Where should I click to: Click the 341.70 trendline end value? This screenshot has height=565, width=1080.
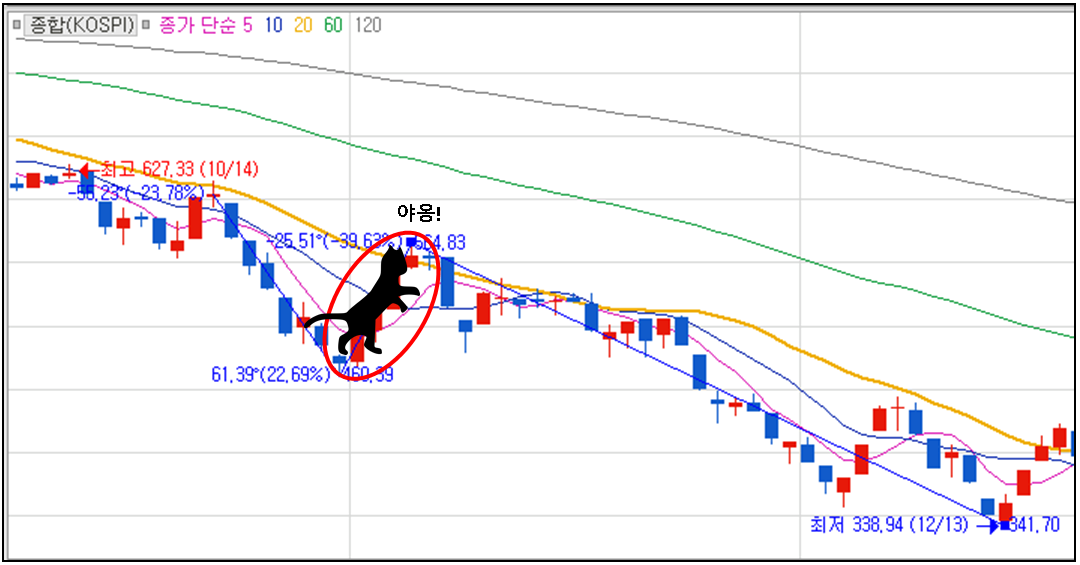click(1034, 526)
